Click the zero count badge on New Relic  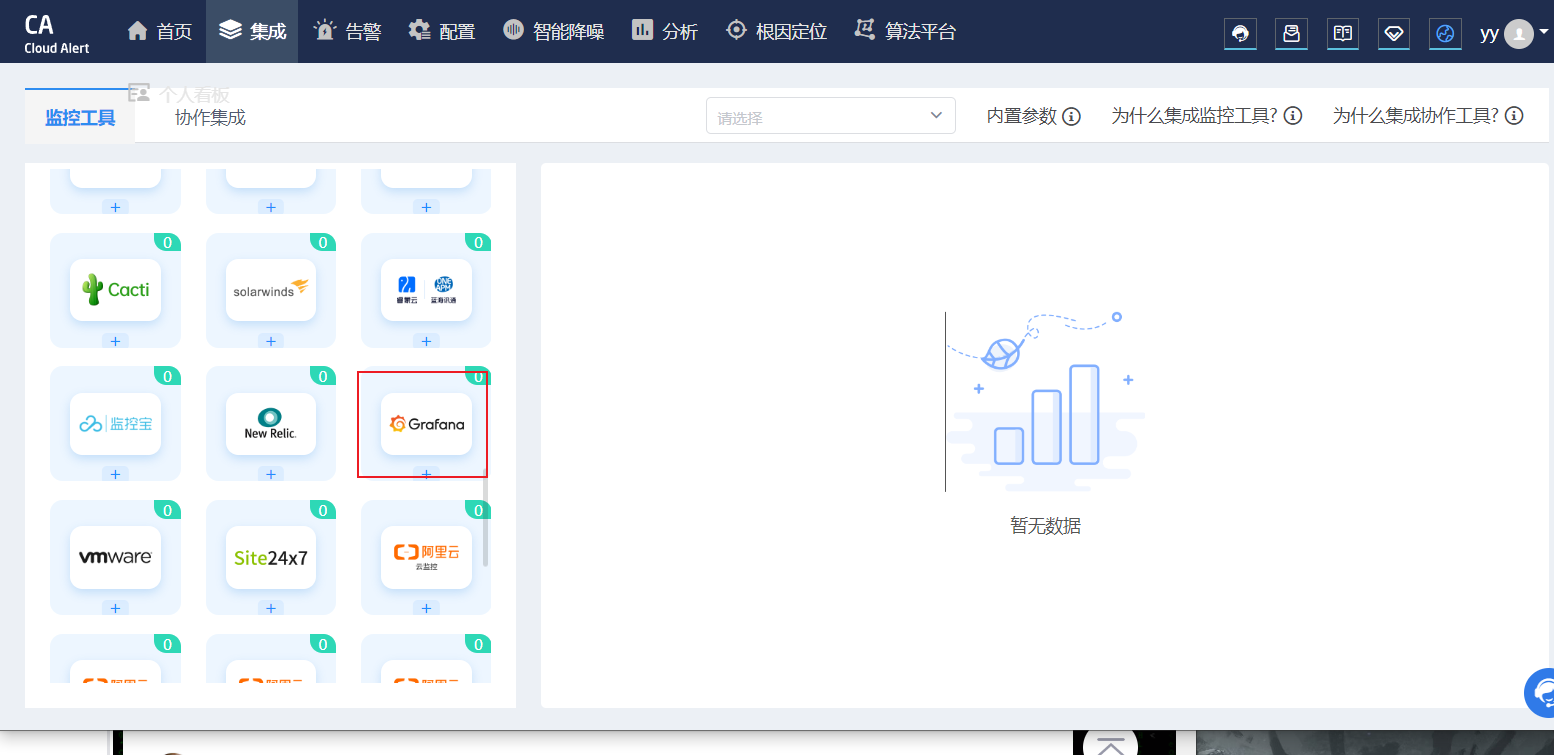[323, 377]
